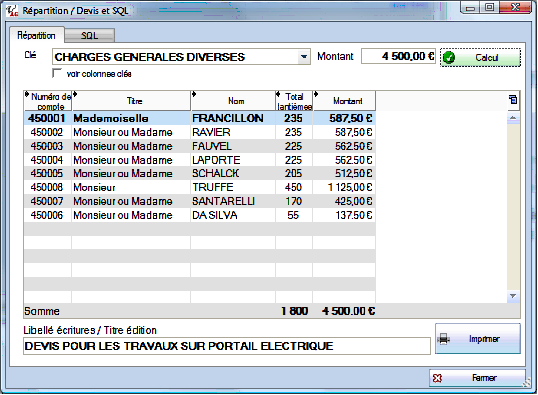Viewport: 538px width, 395px height.
Task: Select account 450003 cell
Action: 48,146
